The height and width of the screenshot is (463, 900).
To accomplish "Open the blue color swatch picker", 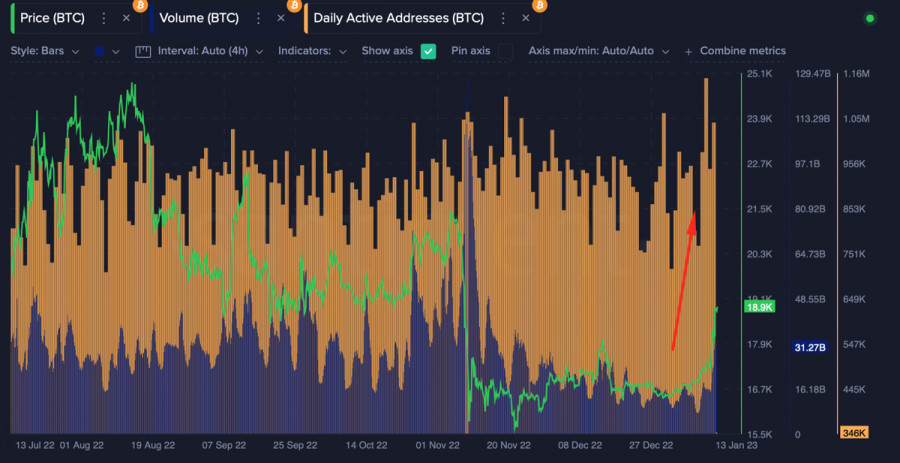I will [105, 51].
